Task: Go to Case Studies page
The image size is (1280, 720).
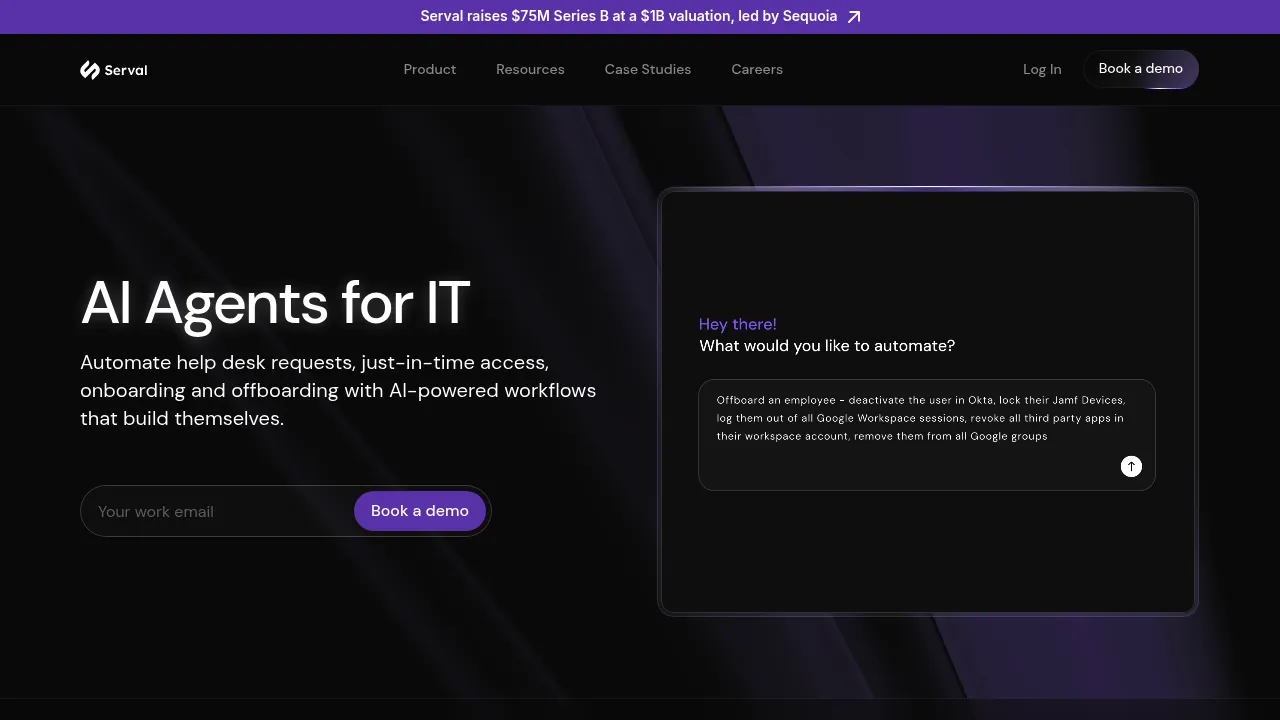Action: [x=648, y=69]
